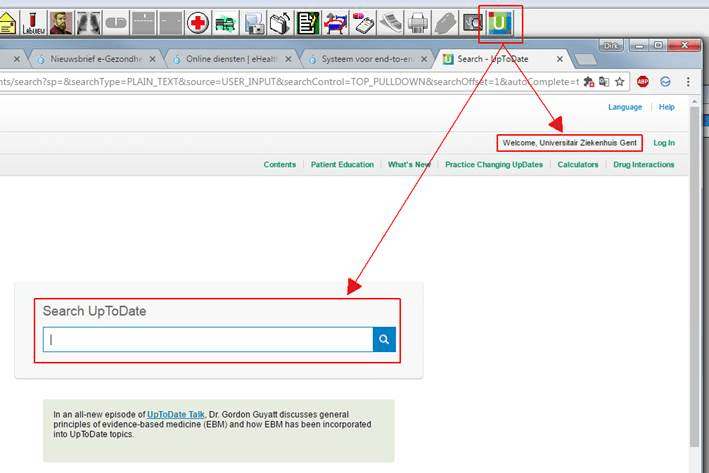Screen dimensions: 709x473
Task: Close the Nieuwsbrief e-Gezondheid tab
Action: [152, 59]
